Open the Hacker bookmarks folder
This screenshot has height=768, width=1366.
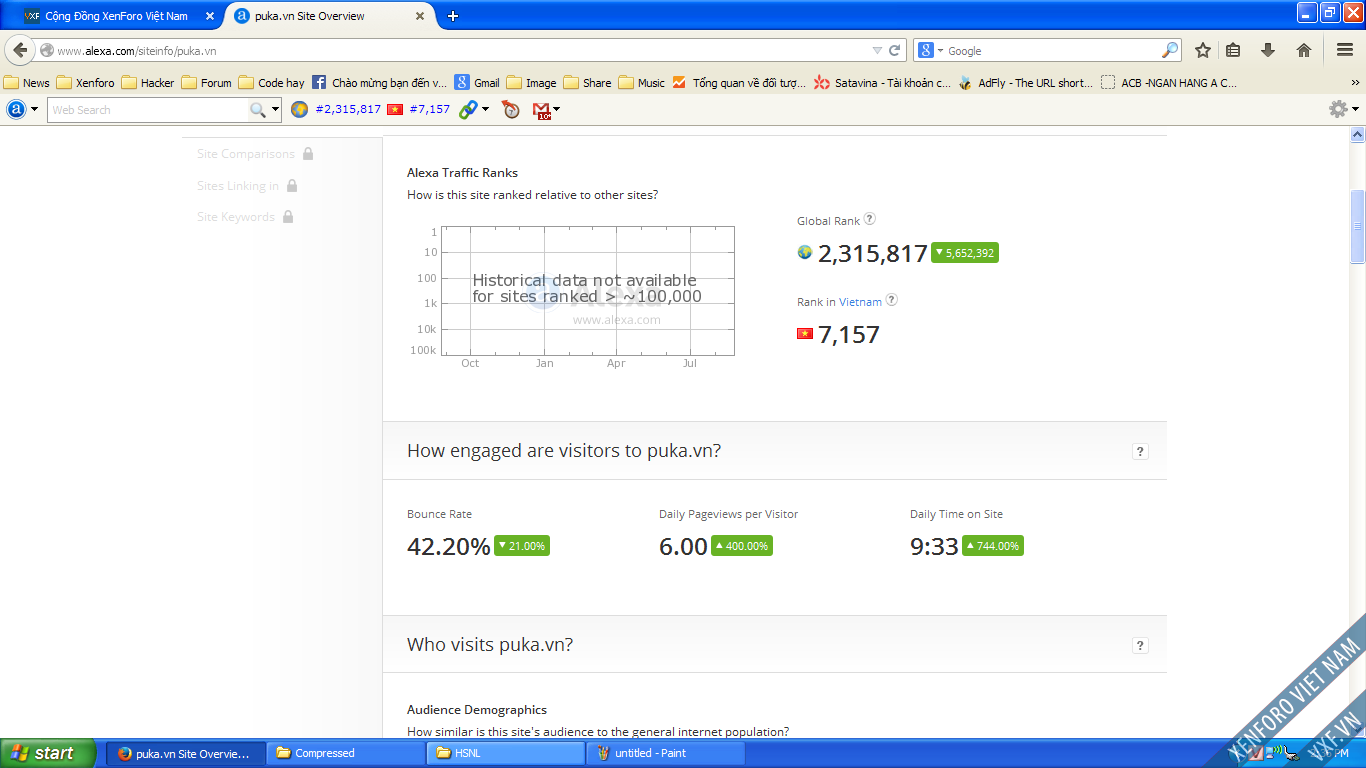point(148,83)
